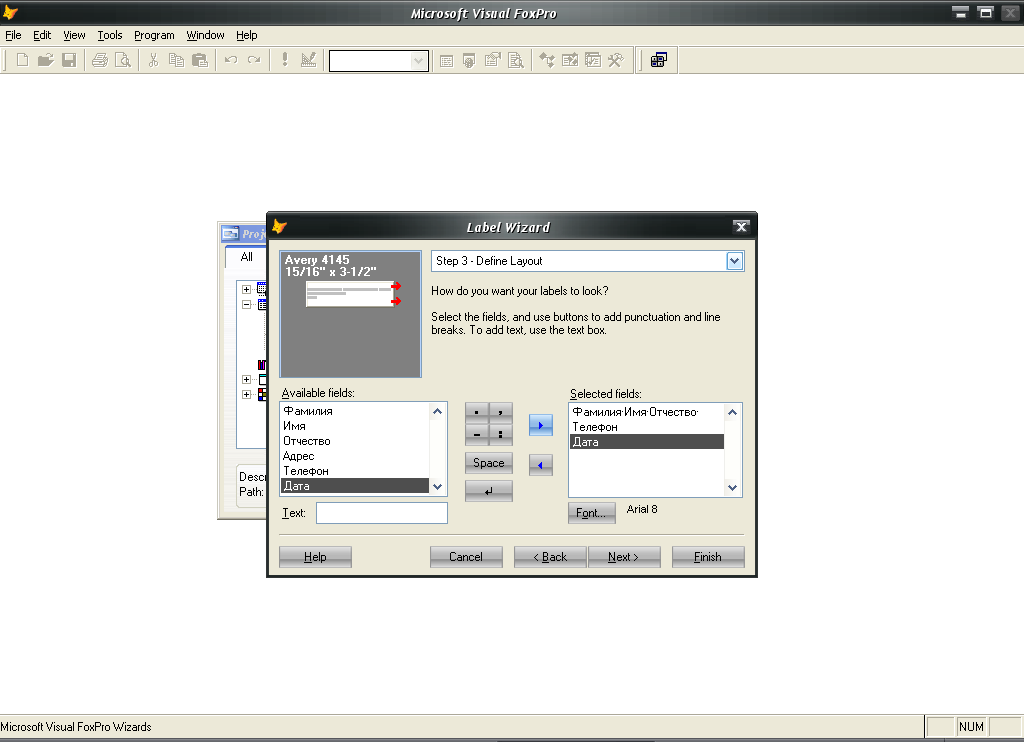The height and width of the screenshot is (742, 1024).
Task: Remove field using the left arrow button
Action: click(x=541, y=465)
